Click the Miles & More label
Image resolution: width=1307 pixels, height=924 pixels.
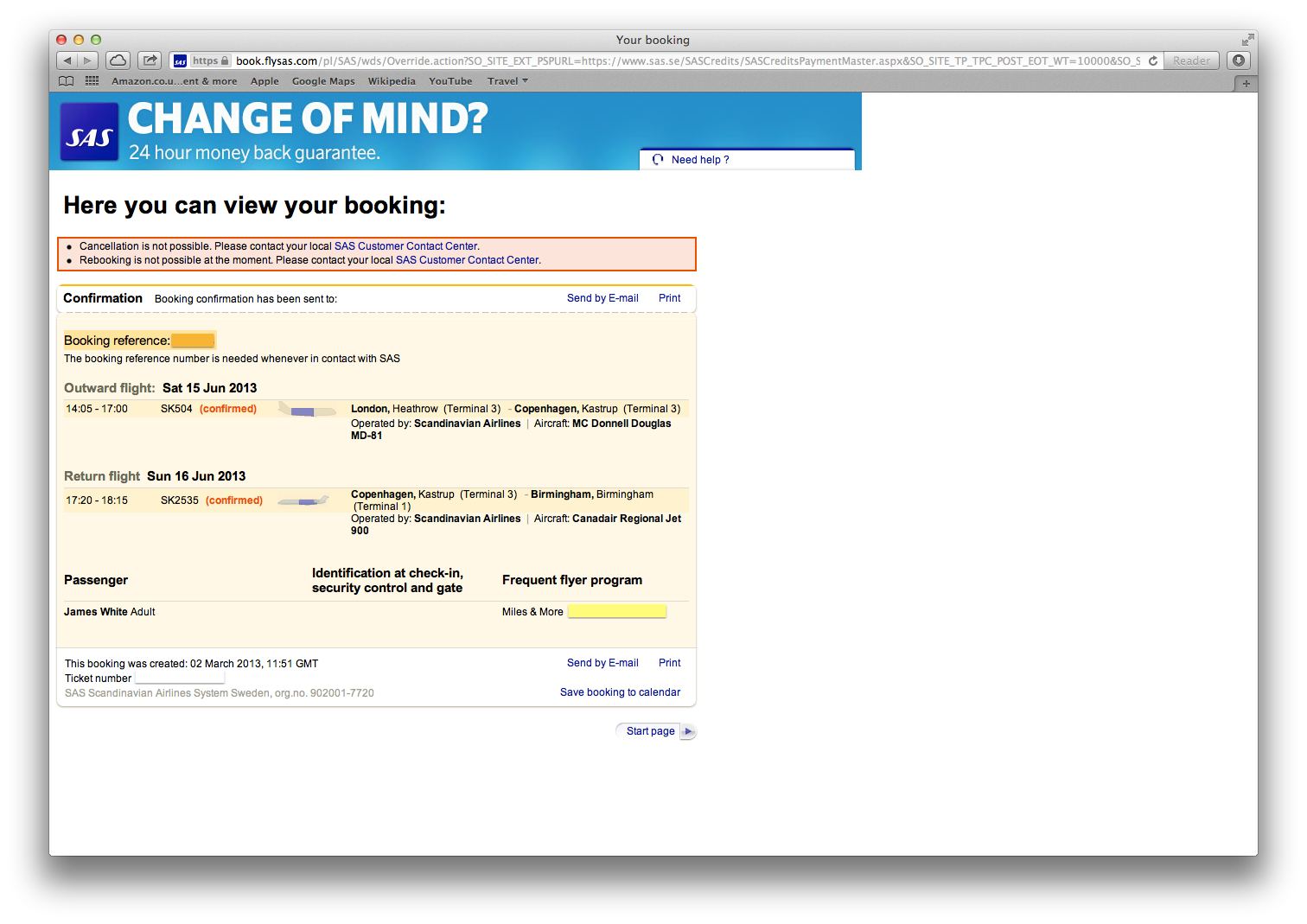click(x=532, y=612)
